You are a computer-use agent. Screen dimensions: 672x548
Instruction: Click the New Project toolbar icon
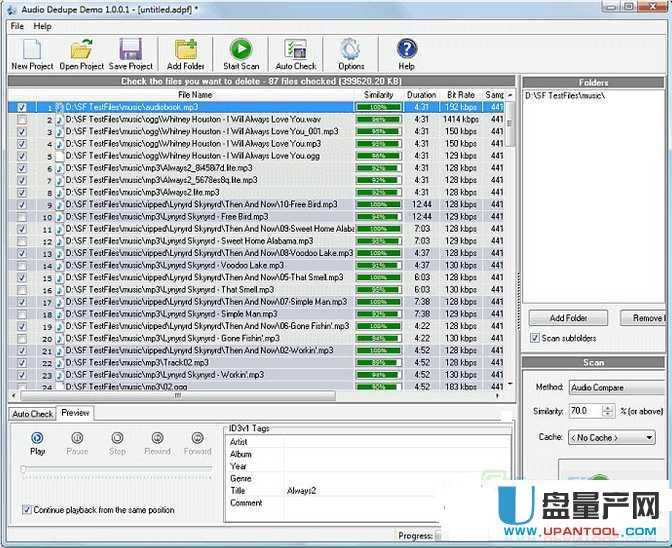32,51
